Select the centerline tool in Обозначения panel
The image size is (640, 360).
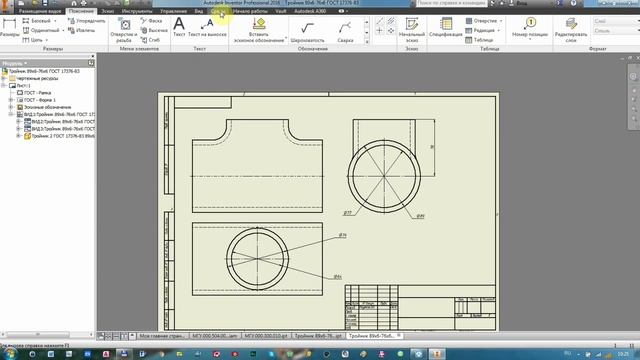tap(380, 21)
